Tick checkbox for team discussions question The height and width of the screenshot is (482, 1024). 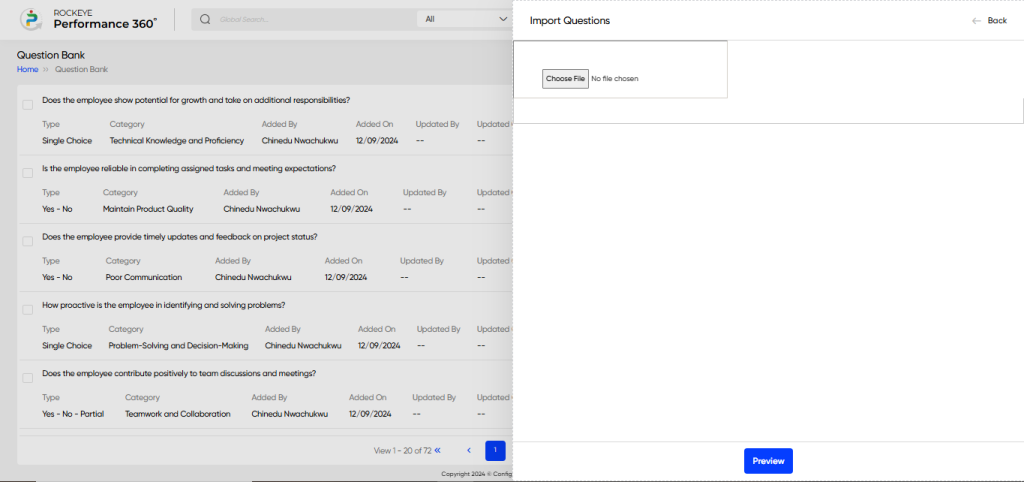(27, 378)
